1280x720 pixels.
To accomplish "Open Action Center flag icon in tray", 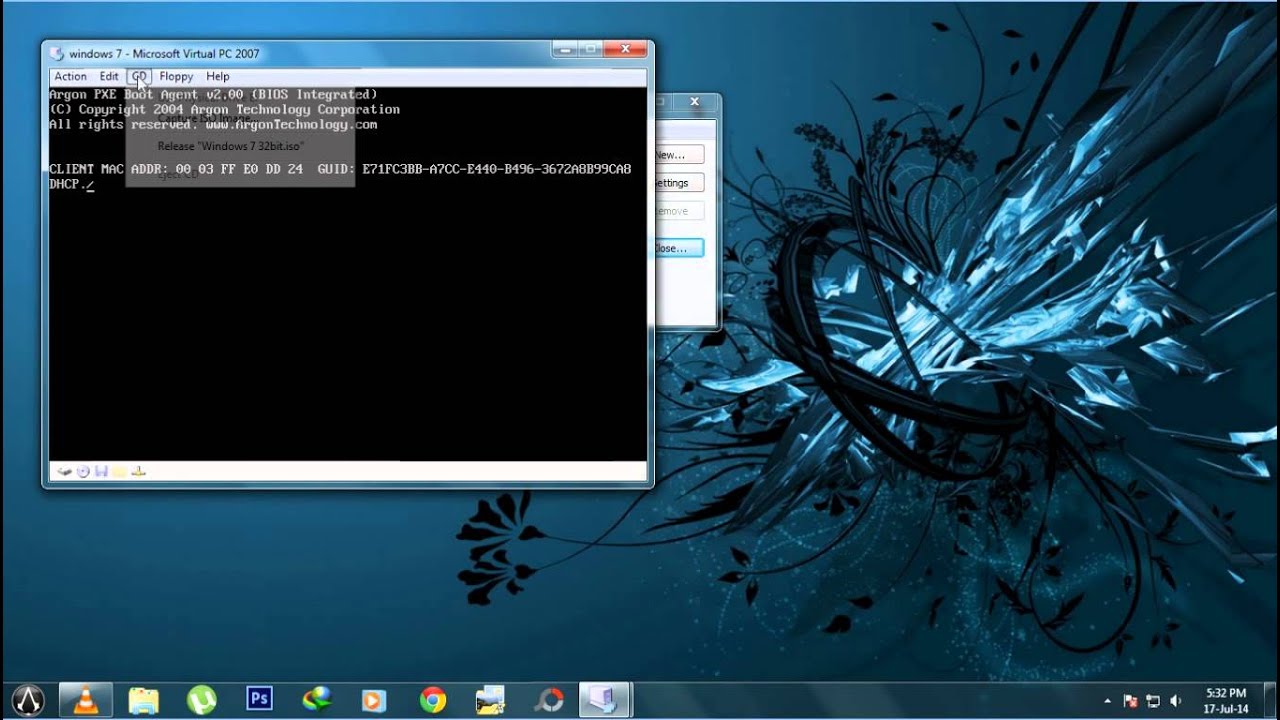I will 1131,701.
